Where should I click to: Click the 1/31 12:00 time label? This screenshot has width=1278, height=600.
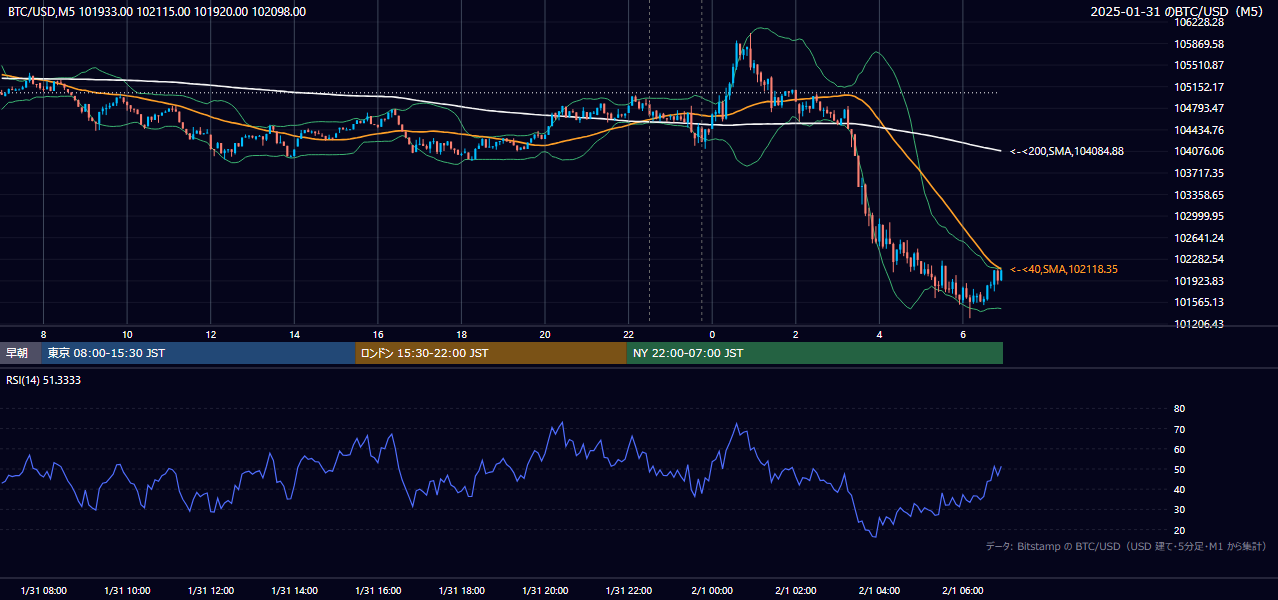210,591
